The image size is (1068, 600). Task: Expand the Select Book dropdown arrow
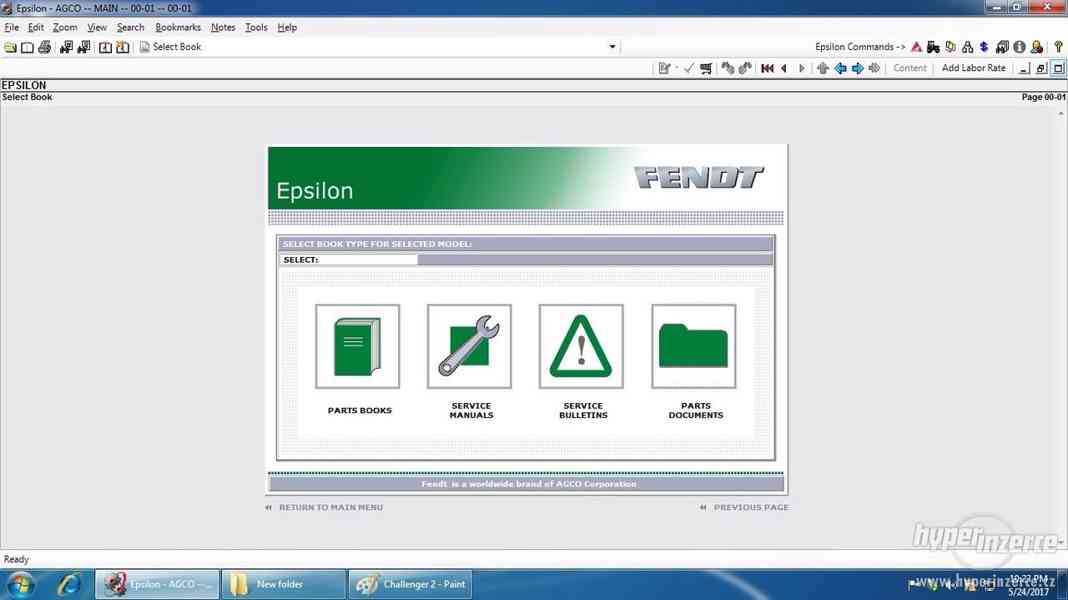click(x=612, y=47)
